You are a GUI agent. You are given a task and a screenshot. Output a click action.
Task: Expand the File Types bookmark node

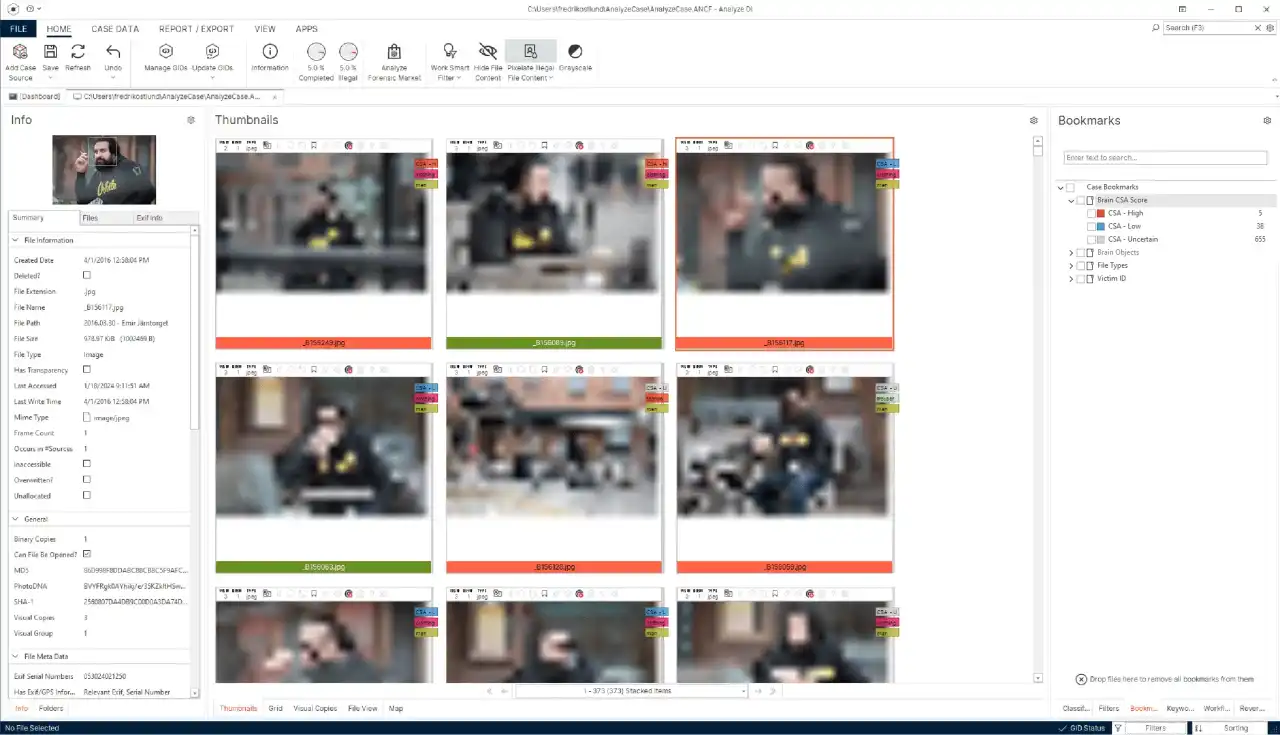coord(1071,266)
